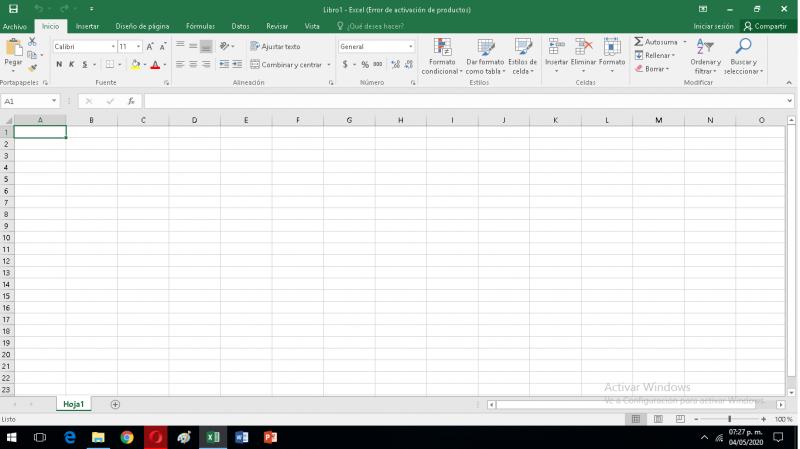This screenshot has height=449, width=800.
Task: Click the text orientation icon
Action: (x=224, y=46)
